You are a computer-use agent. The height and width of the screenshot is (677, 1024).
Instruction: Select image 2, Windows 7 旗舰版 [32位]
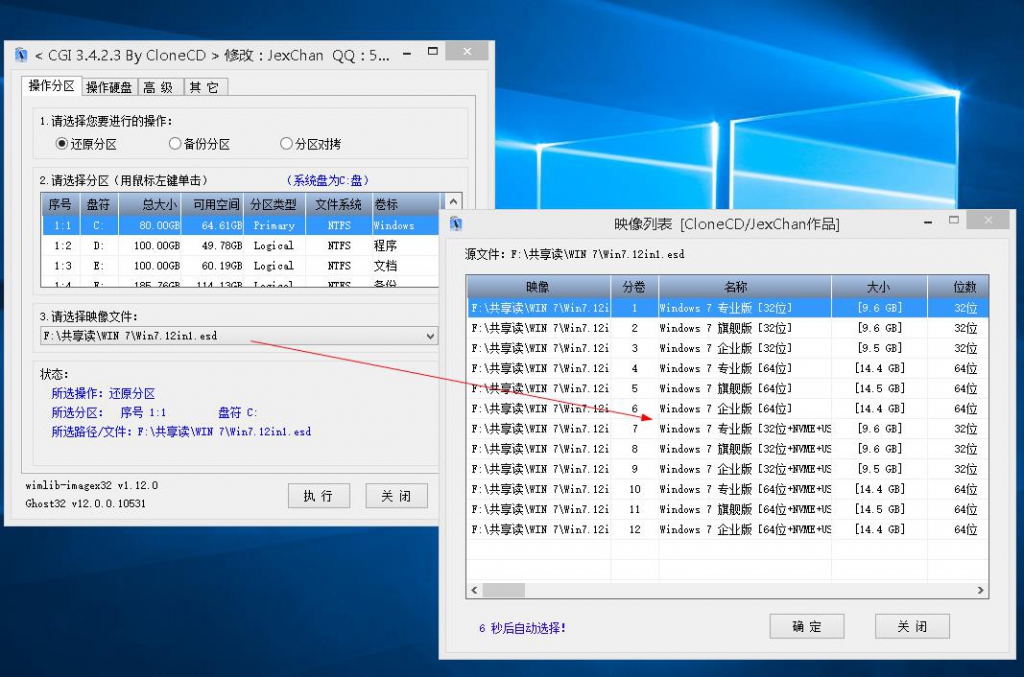click(728, 328)
